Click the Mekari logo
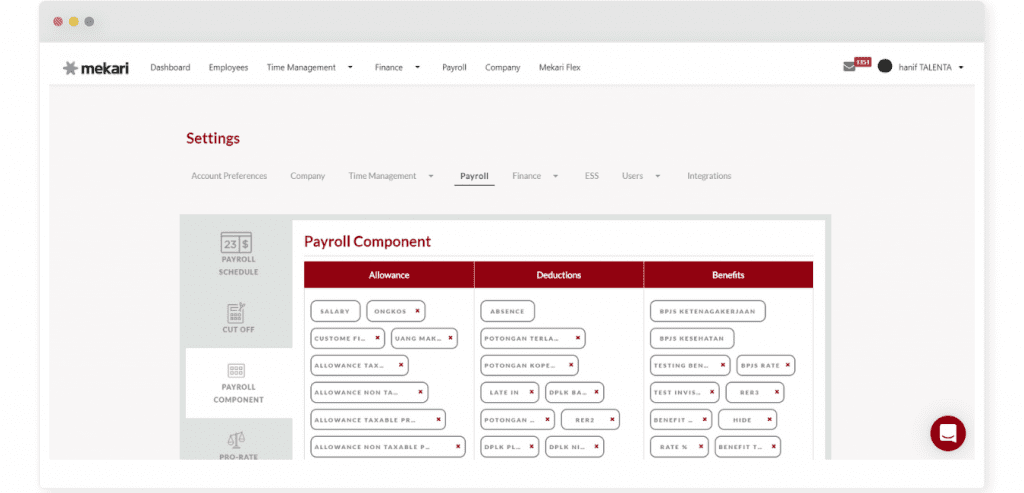Screen dimensions: 1024x493 tap(96, 67)
